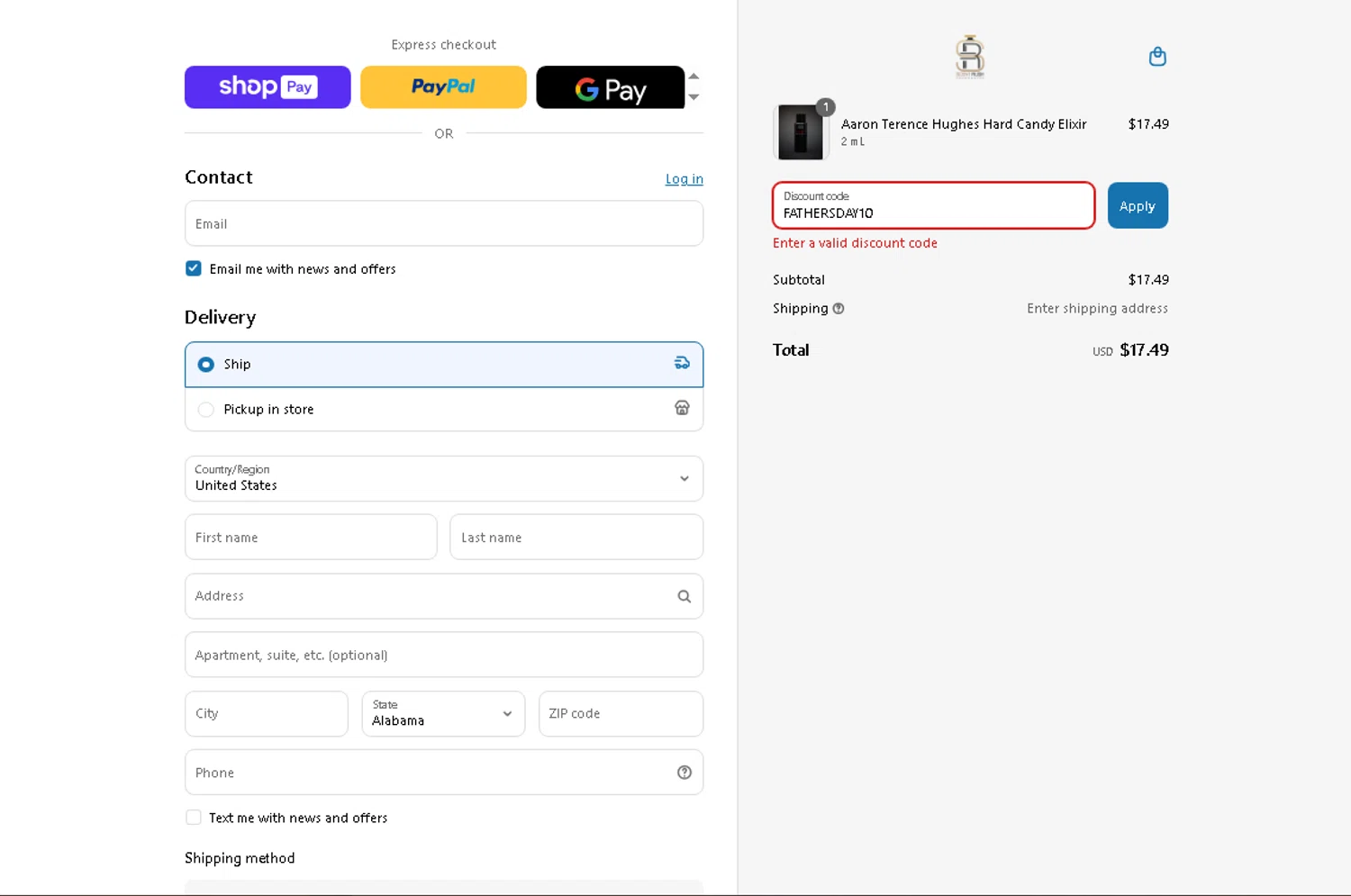Click the Address field
This screenshot has height=896, width=1351.
443,596
